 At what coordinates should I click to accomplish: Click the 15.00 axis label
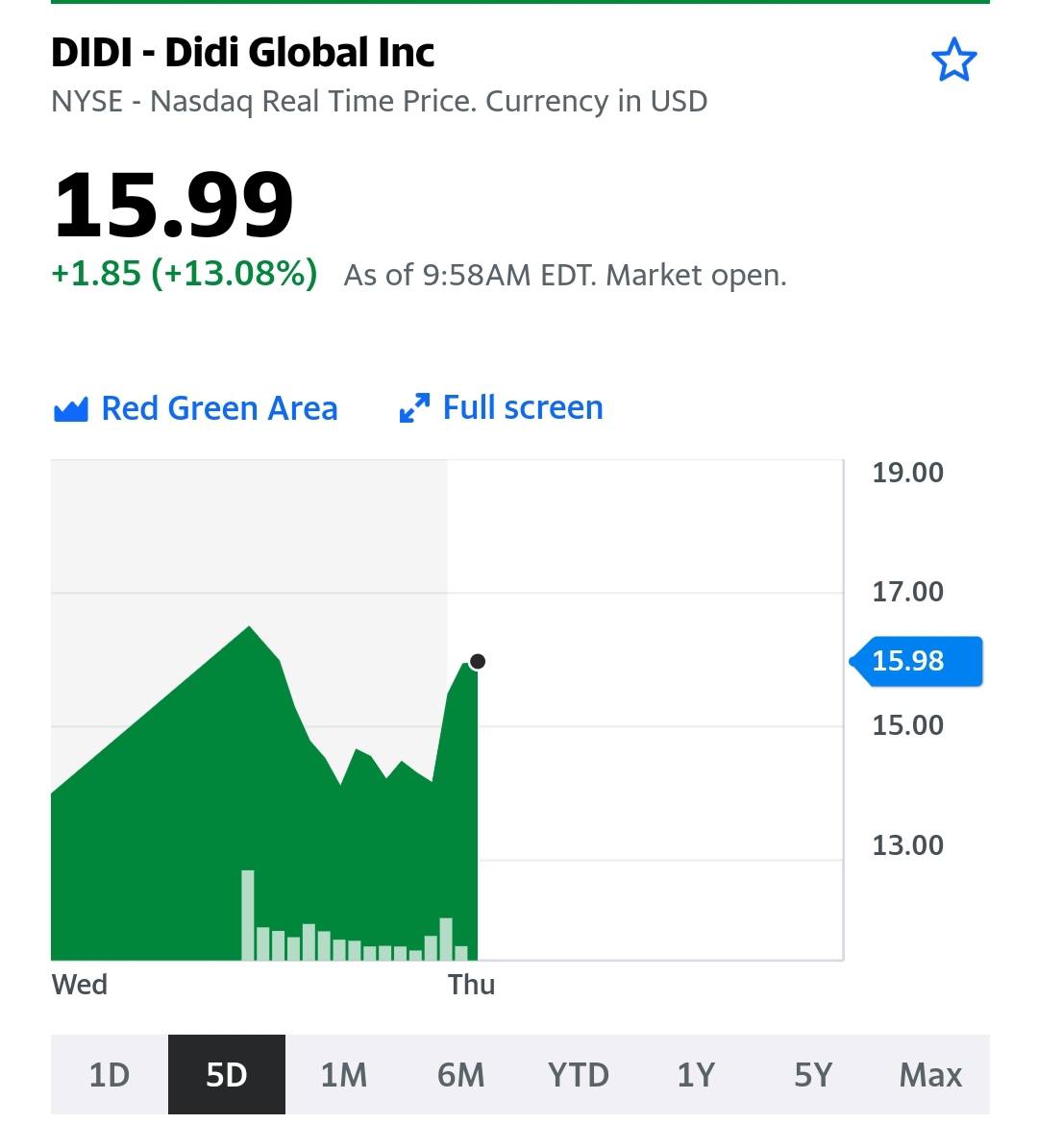[907, 725]
